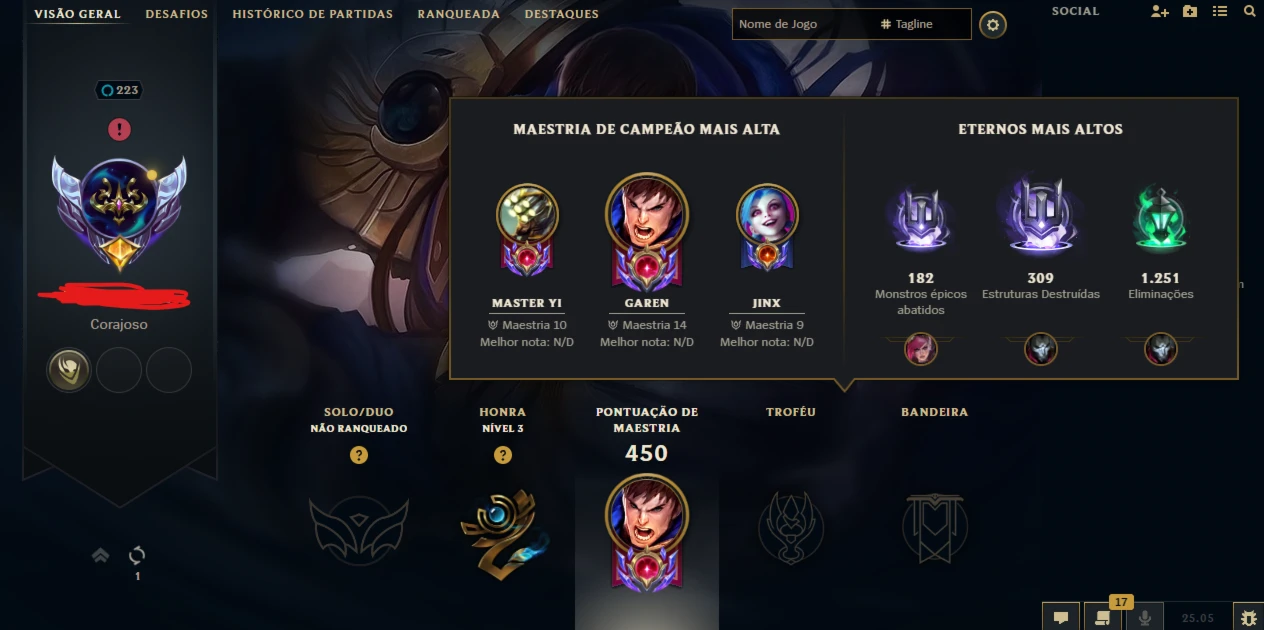Click the add friend icon
1264x630 pixels.
pos(1159,12)
